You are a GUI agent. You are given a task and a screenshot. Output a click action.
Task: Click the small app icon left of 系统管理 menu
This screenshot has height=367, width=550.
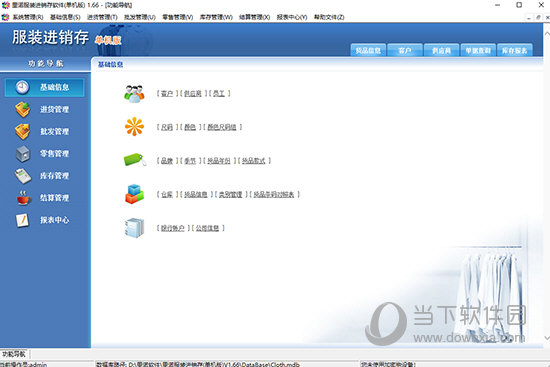click(x=5, y=17)
